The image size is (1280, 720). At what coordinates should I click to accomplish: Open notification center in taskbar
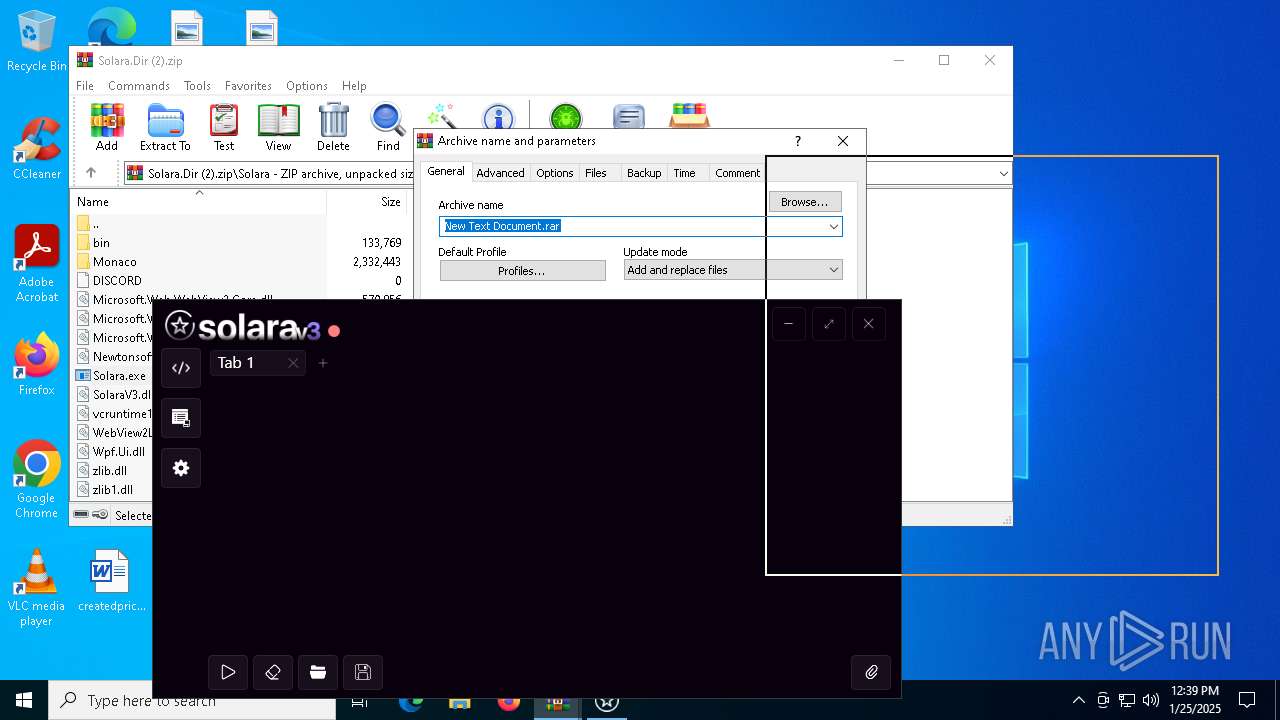pyautogui.click(x=1247, y=700)
